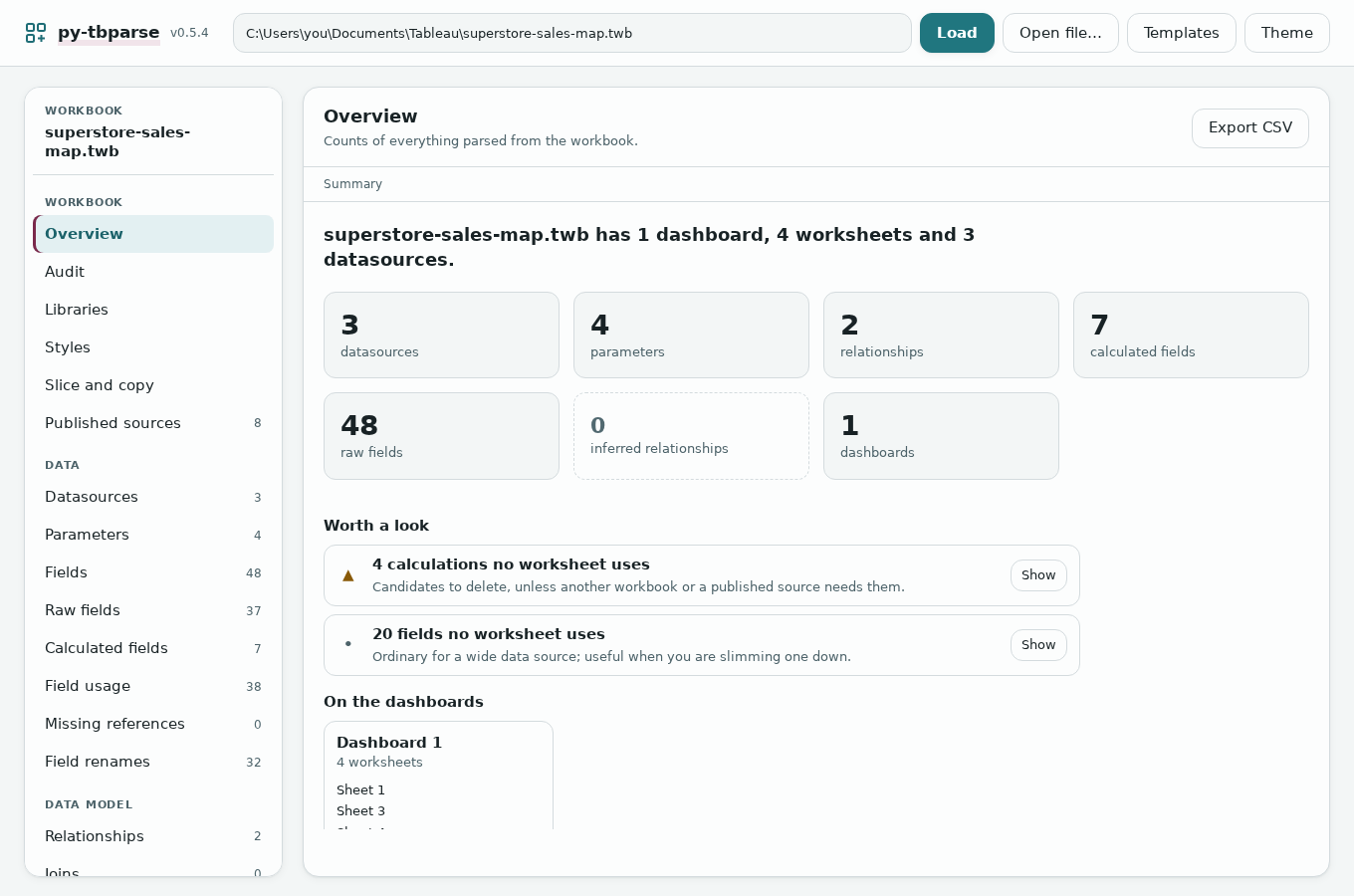
Task: Click the 0 inferred relationships card
Action: [691, 436]
